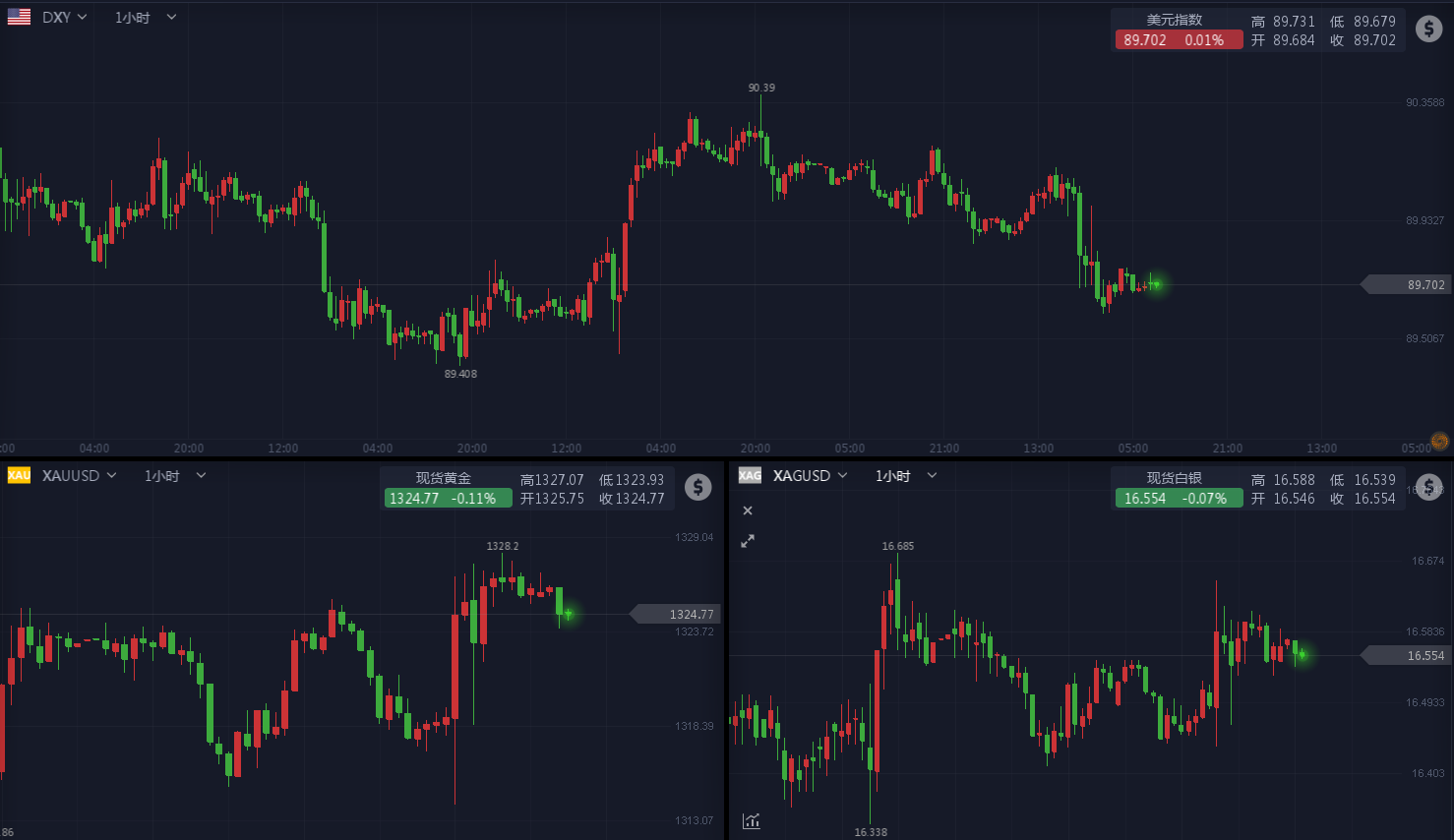Click the 16.403 label on silver price axis

1428,773
